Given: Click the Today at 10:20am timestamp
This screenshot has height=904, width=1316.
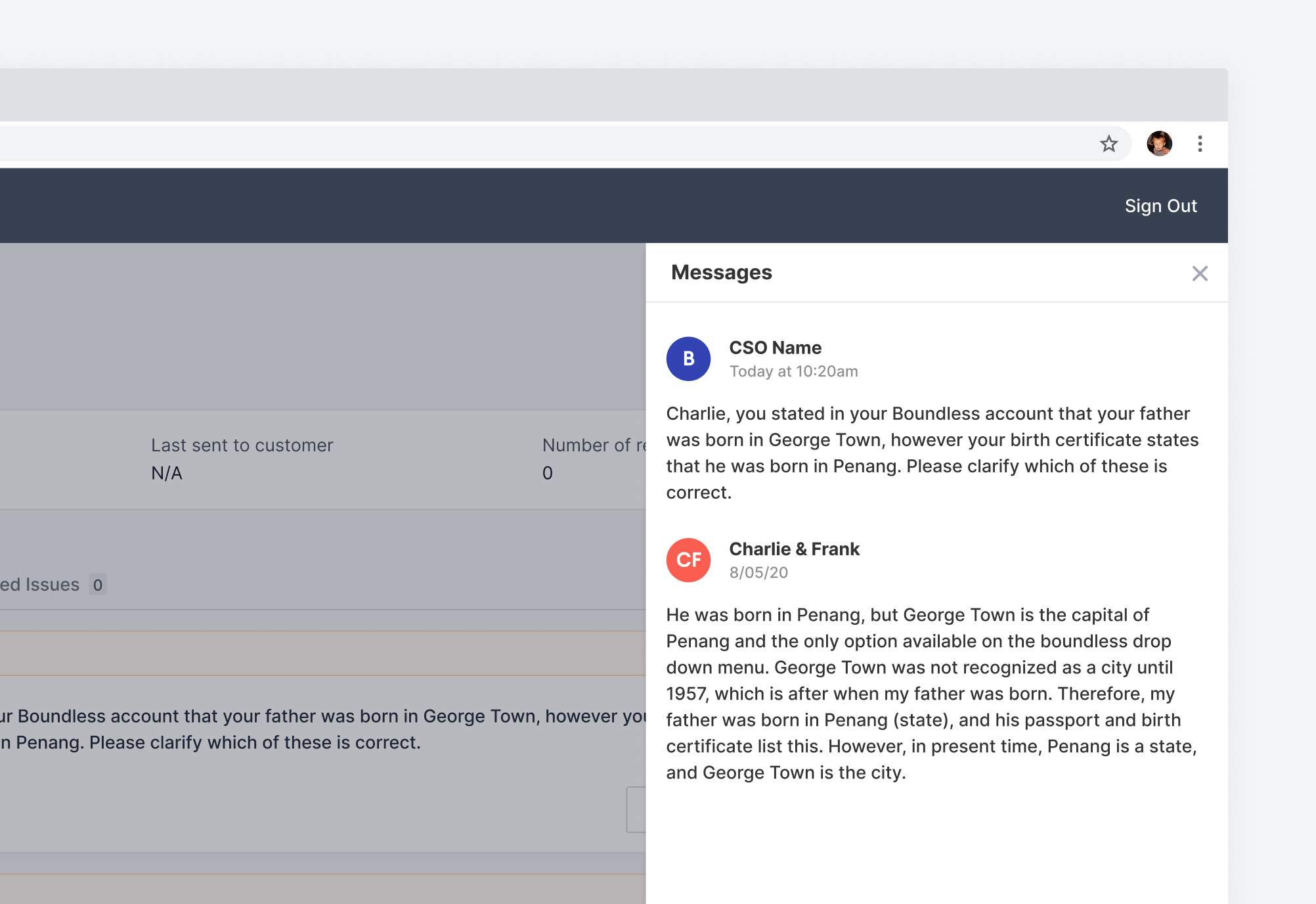Looking at the screenshot, I should 793,371.
